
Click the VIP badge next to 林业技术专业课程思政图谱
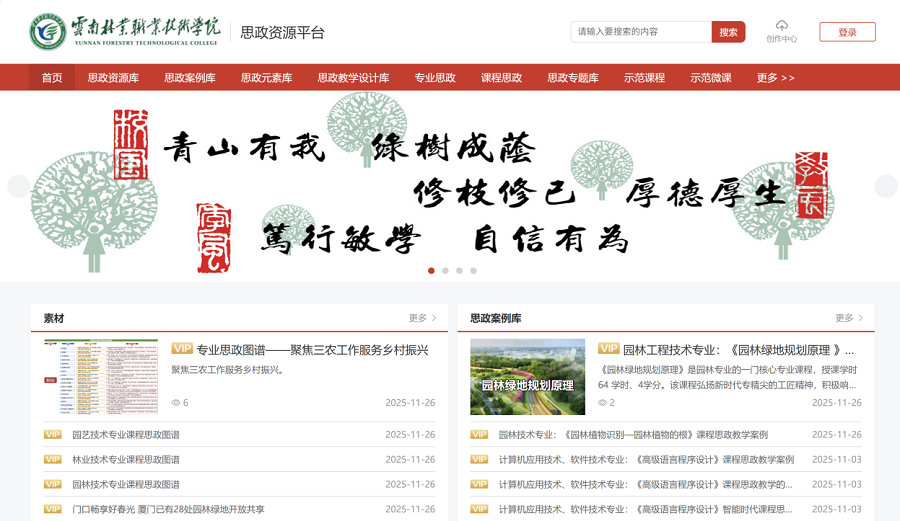[53, 460]
